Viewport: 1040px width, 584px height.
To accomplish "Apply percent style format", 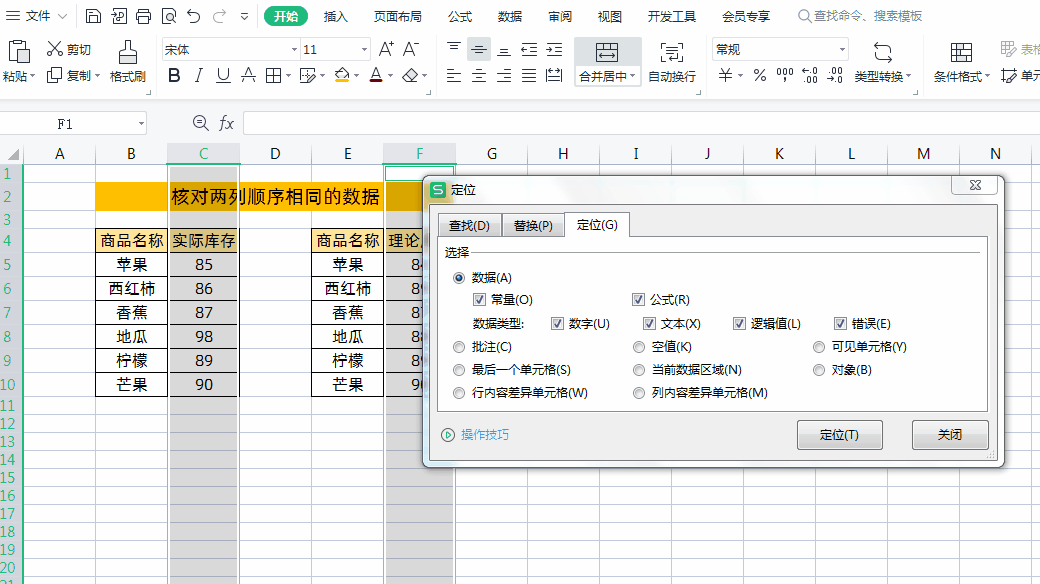I will (x=759, y=76).
